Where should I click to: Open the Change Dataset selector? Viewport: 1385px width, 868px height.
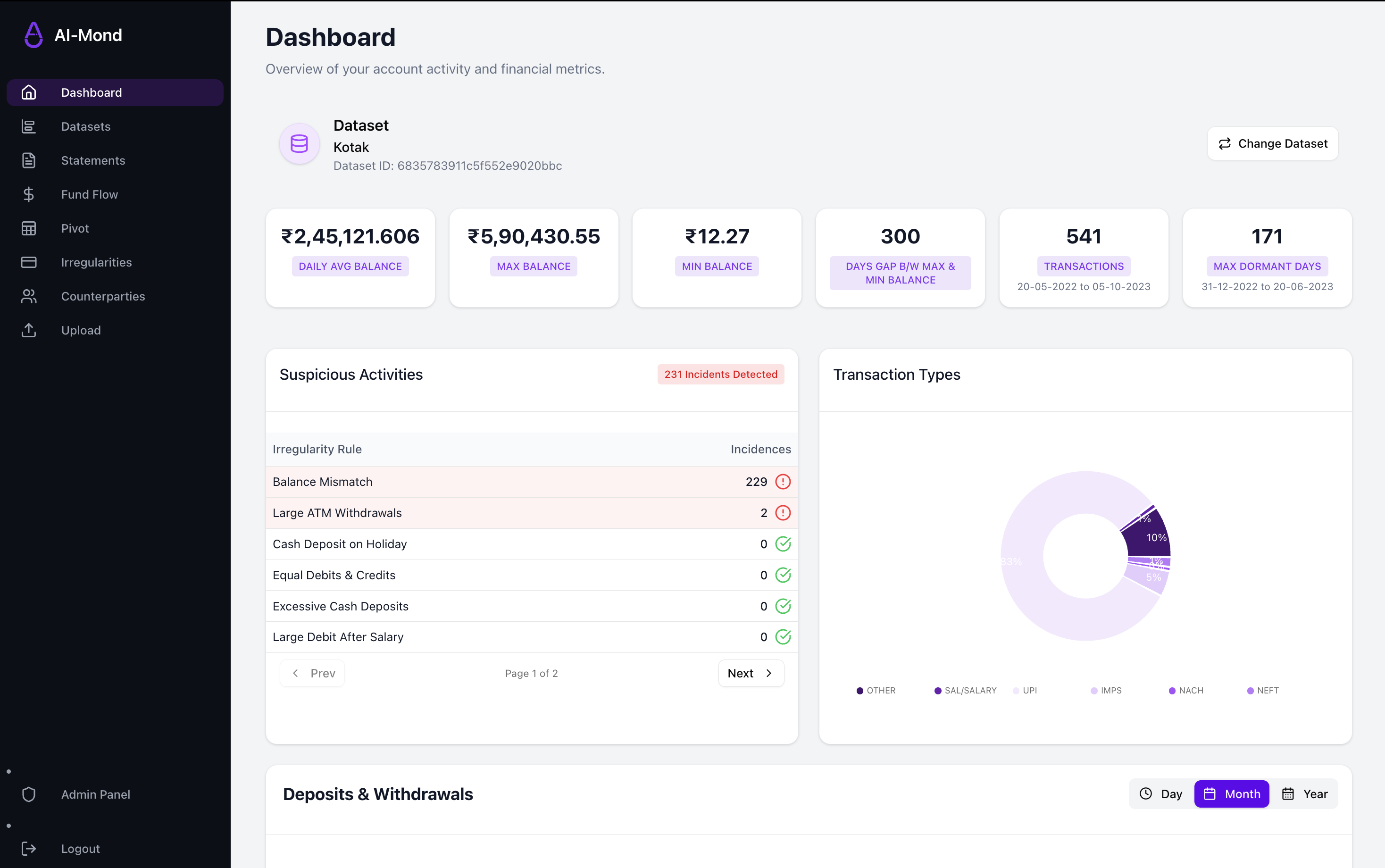[1273, 143]
